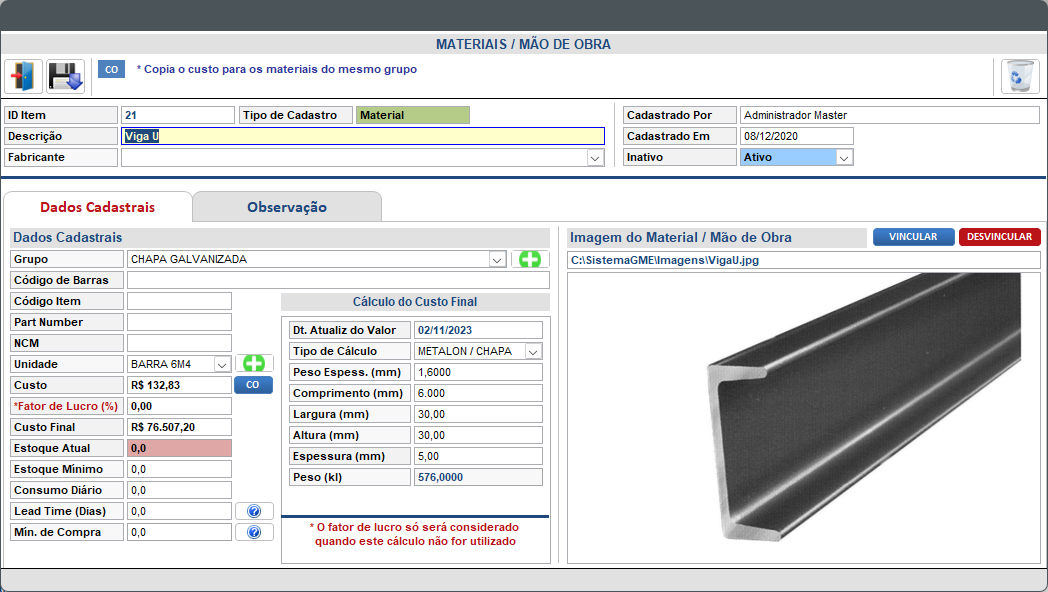Click the VINCULAR button
The height and width of the screenshot is (592, 1048).
(913, 237)
